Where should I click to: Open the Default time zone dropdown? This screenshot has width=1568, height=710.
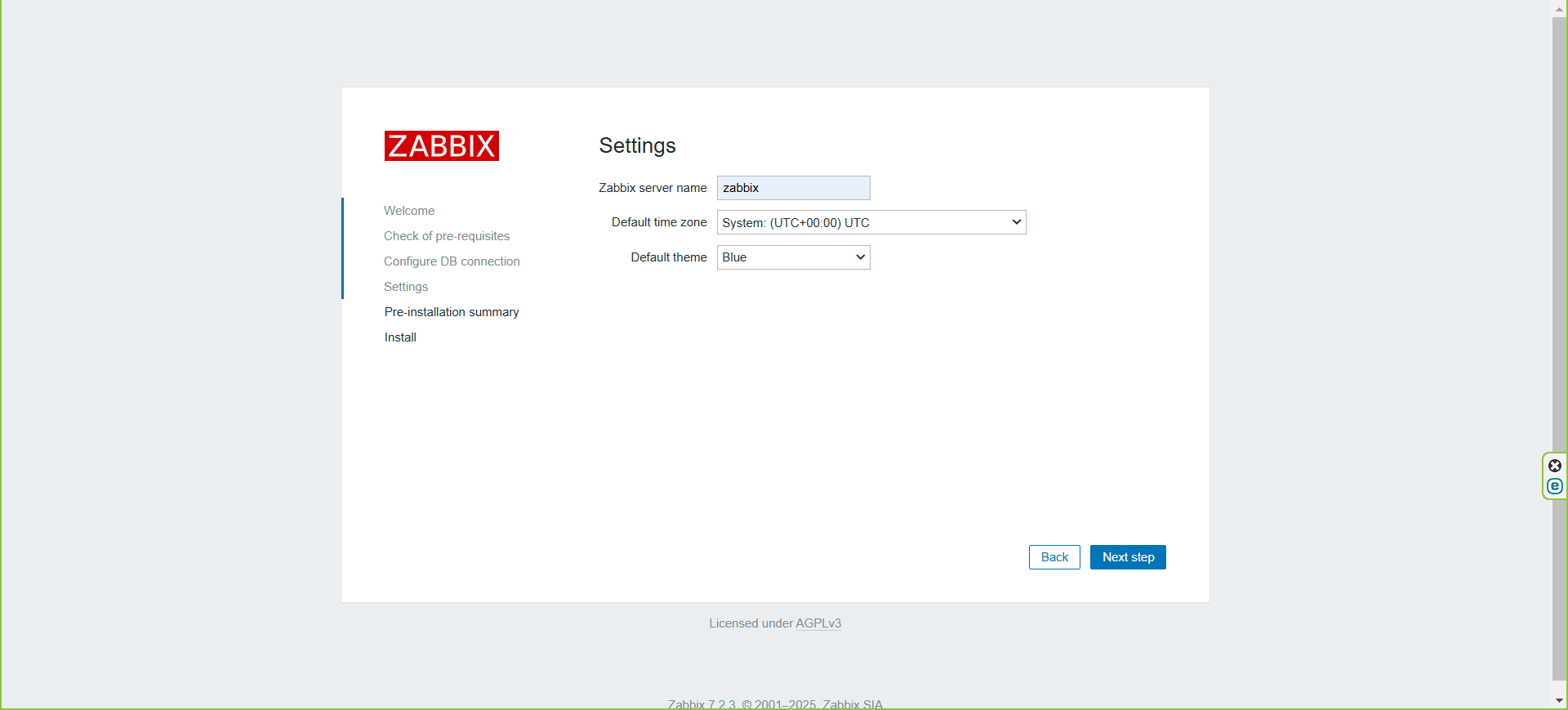click(x=871, y=222)
